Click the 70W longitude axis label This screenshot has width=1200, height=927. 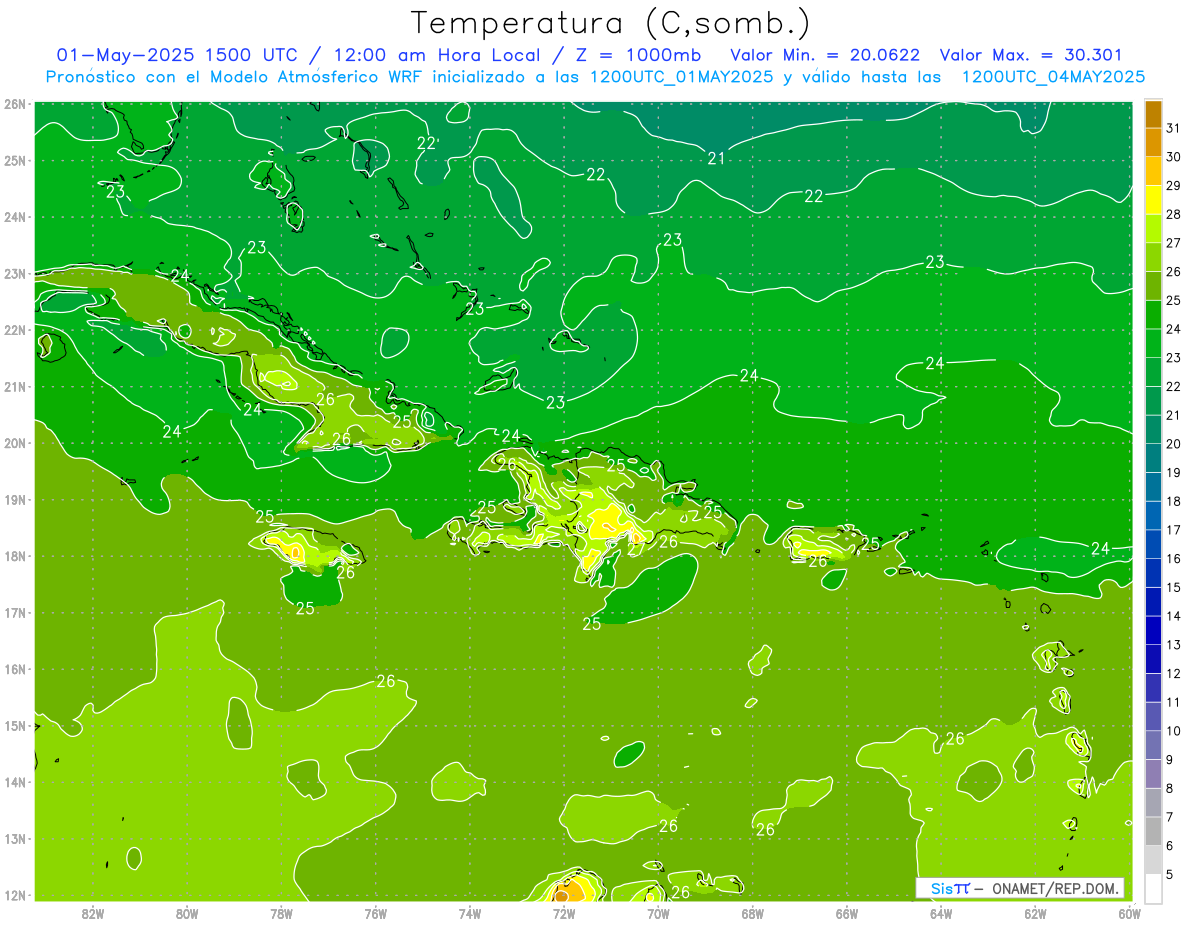(x=658, y=913)
